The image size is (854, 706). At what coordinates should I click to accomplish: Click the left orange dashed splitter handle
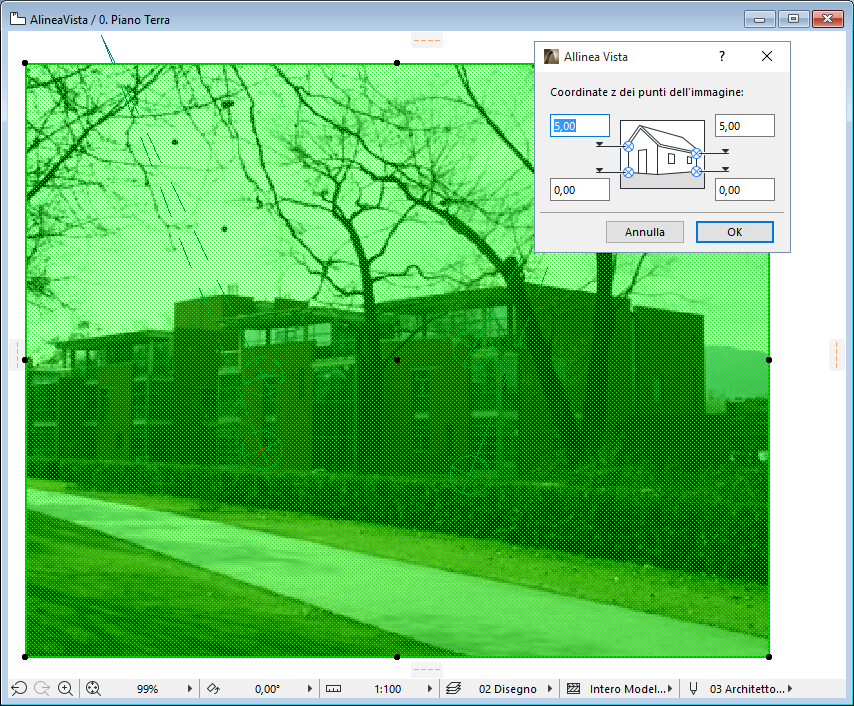pos(17,354)
